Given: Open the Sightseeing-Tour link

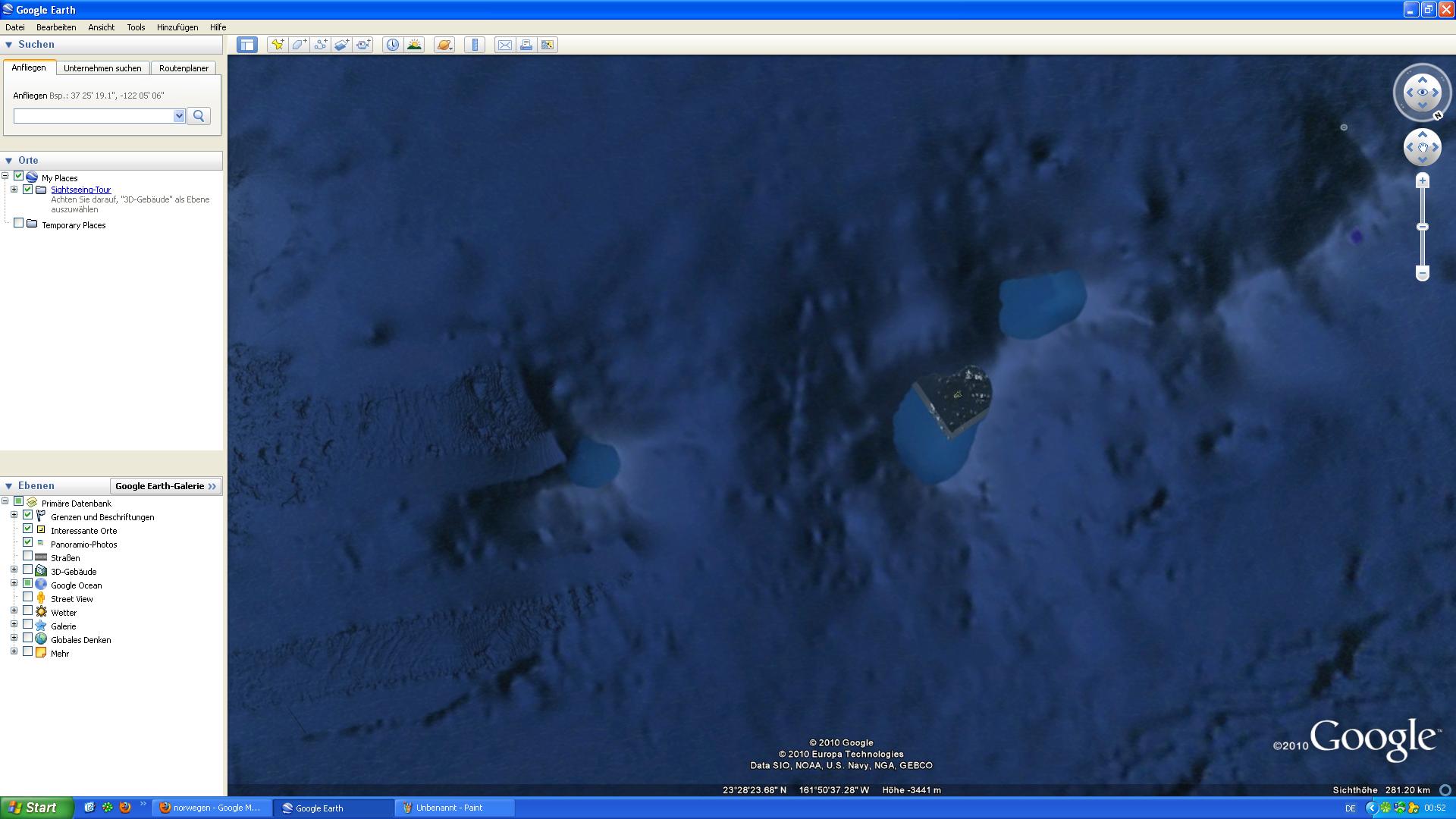Looking at the screenshot, I should pos(81,190).
